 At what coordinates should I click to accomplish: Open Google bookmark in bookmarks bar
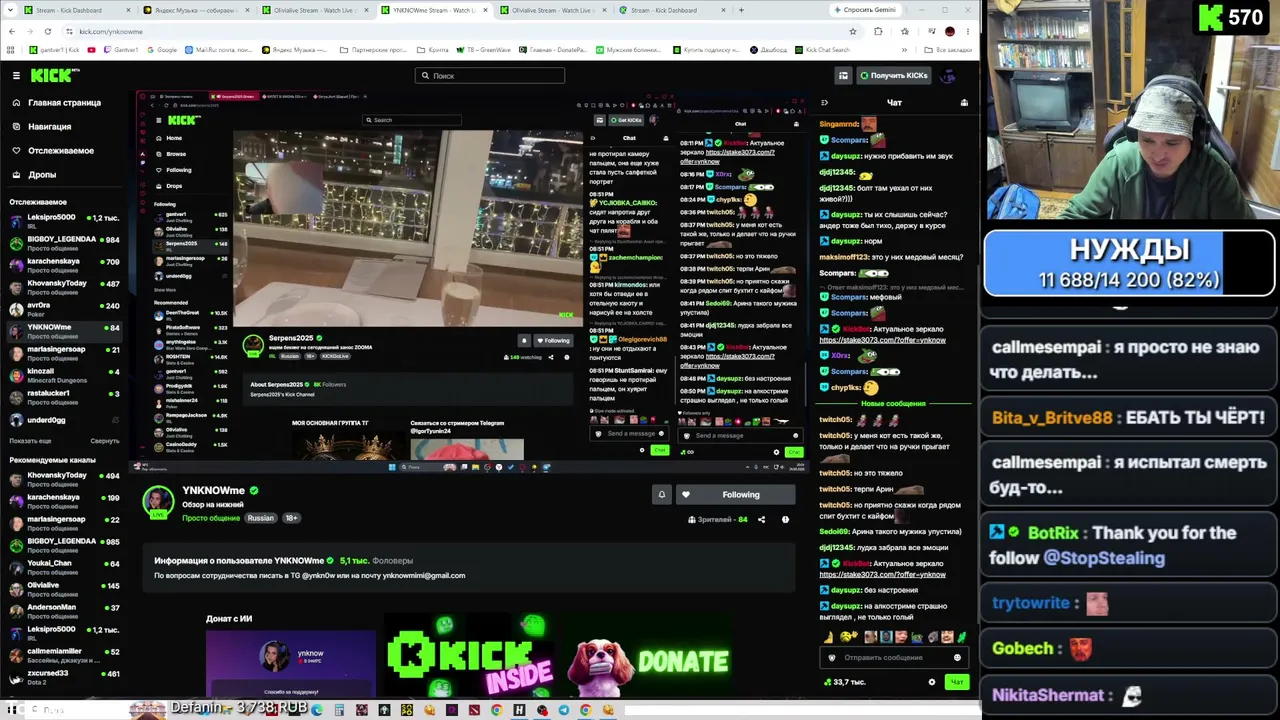(x=162, y=50)
